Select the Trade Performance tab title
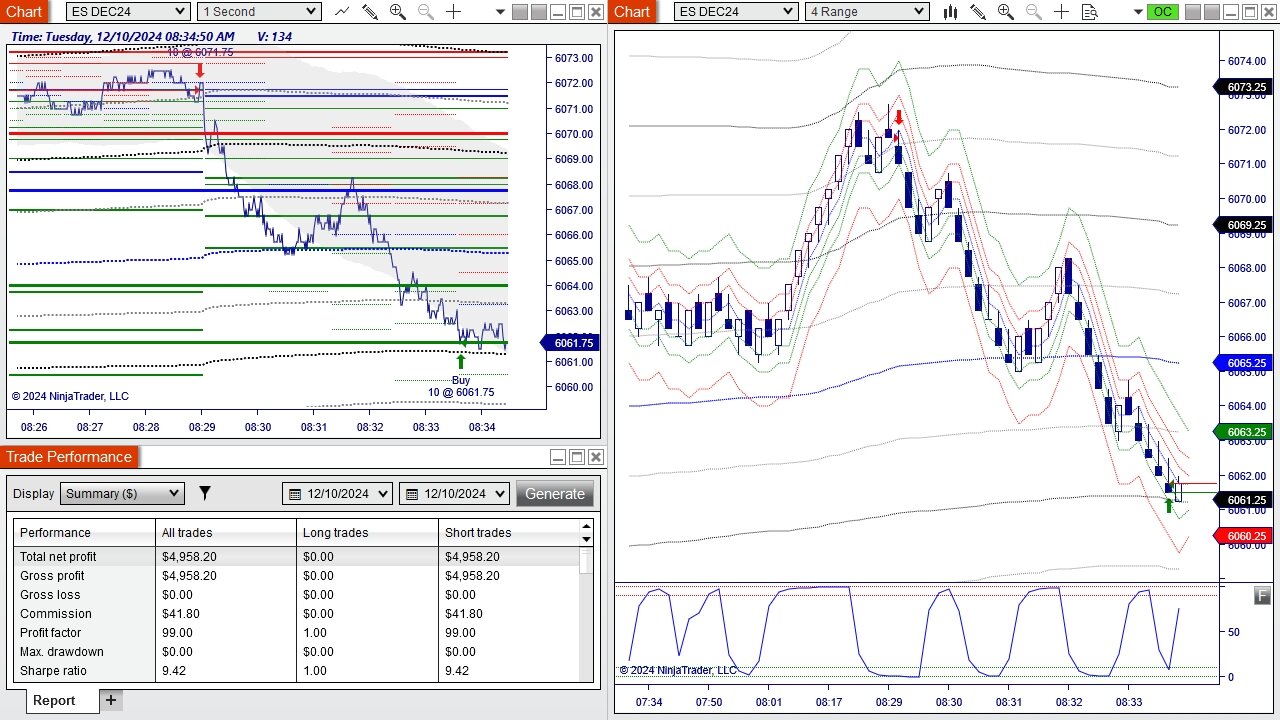The height and width of the screenshot is (720, 1280). pos(69,457)
